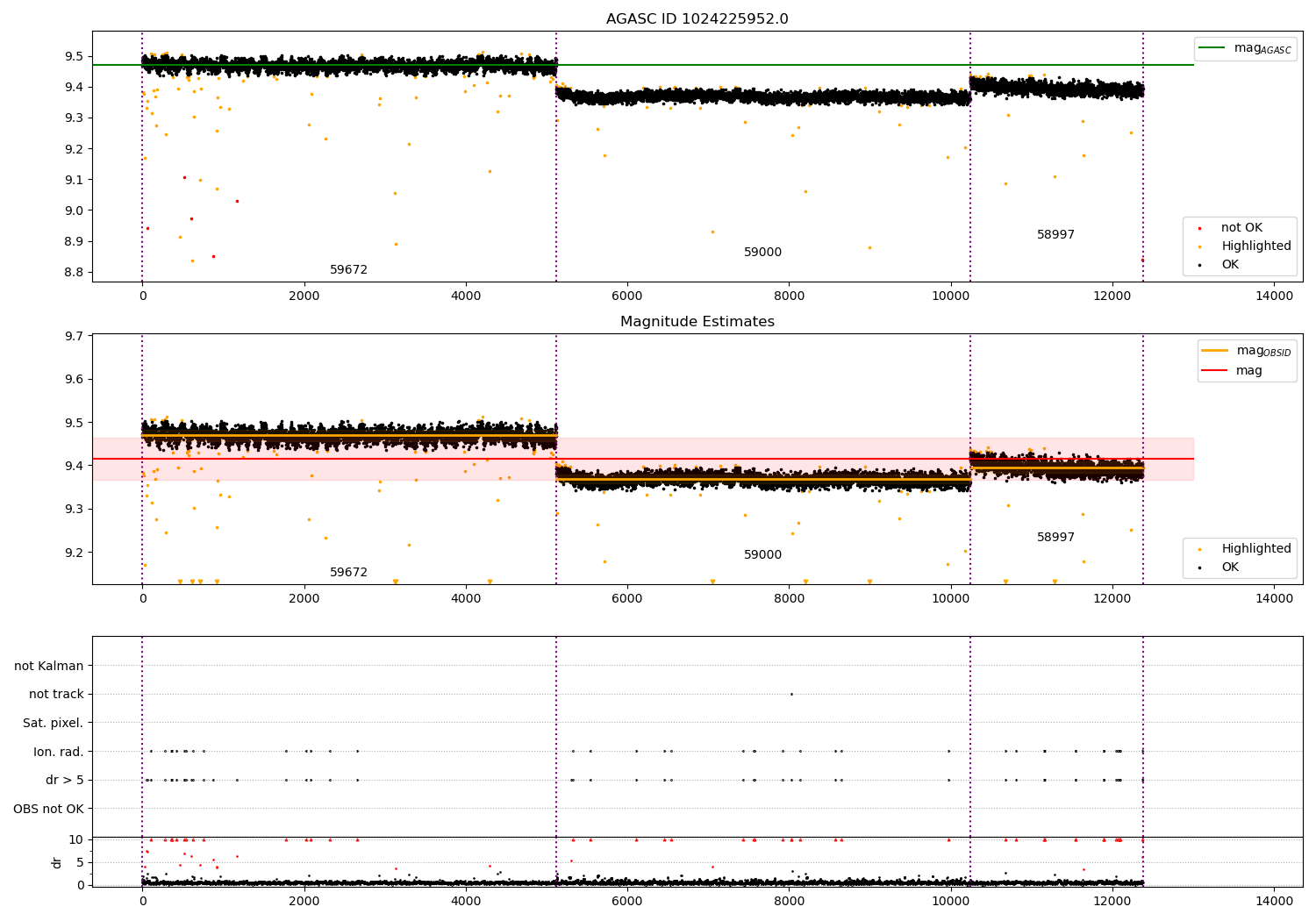Click the plot title 'AGASC ID 1024225952.0'
This screenshot has width=1316, height=921.
pyautogui.click(x=697, y=19)
